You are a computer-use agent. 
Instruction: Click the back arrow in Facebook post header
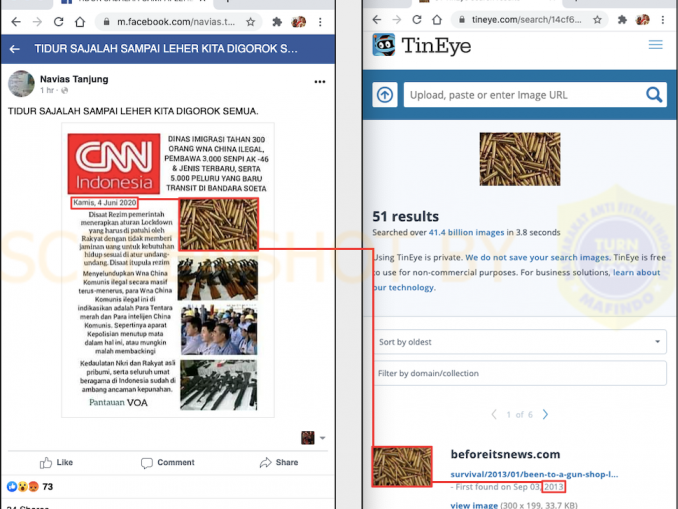point(15,49)
